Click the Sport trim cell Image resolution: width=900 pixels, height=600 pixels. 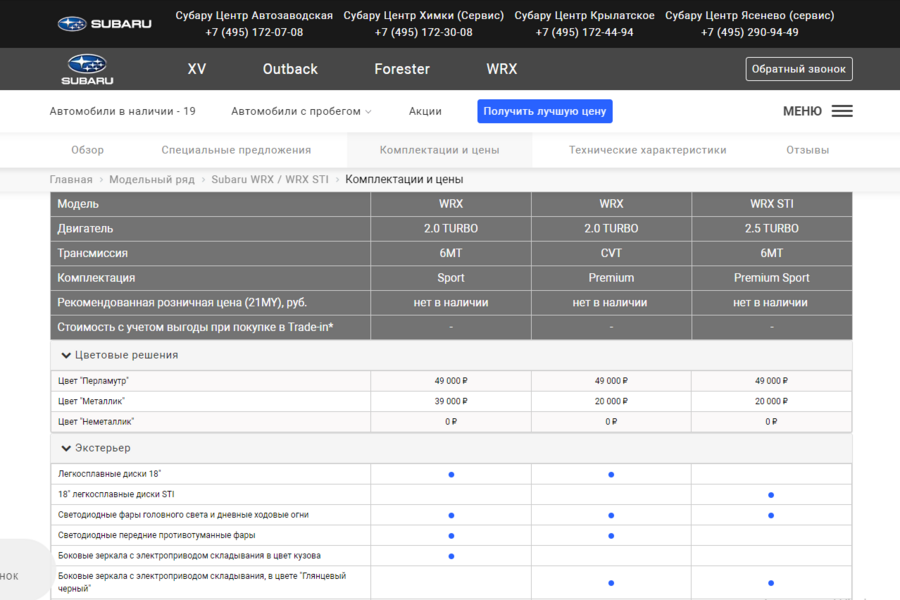pyautogui.click(x=451, y=278)
